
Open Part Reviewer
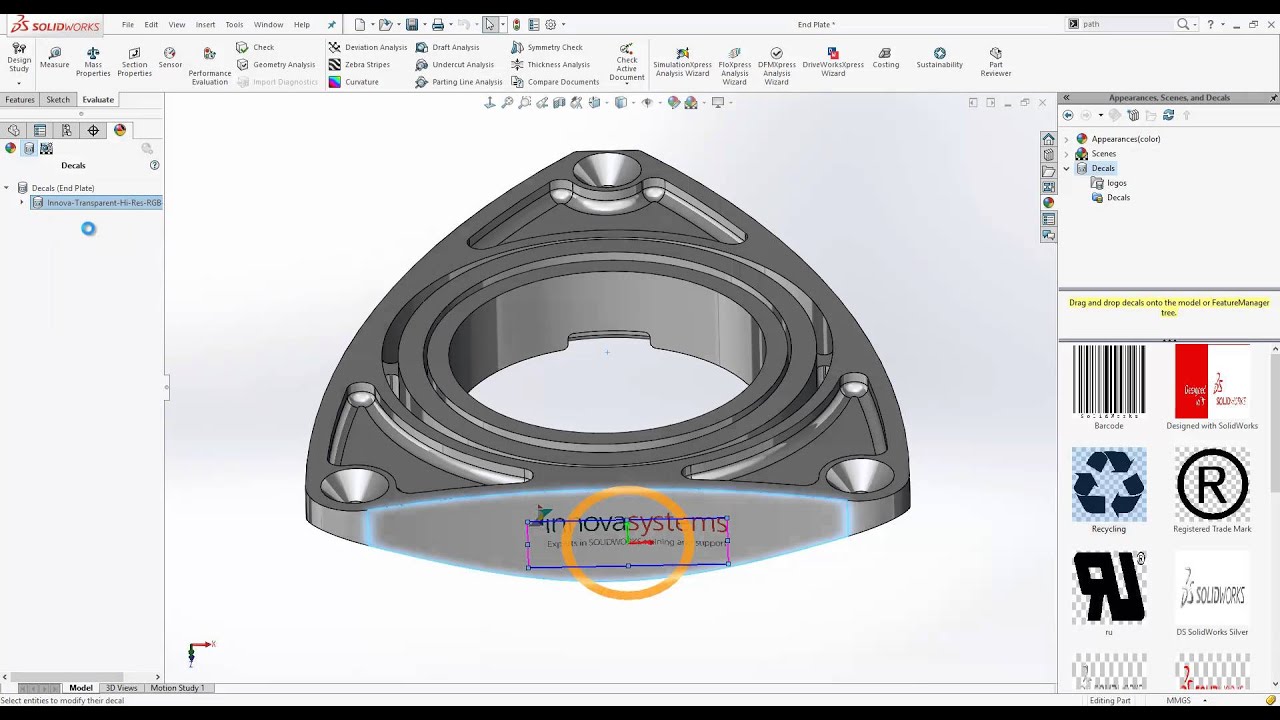995,62
